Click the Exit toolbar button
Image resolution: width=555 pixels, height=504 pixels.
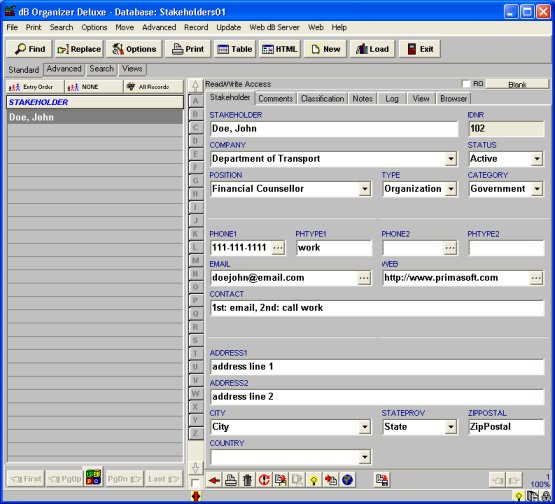(x=419, y=49)
